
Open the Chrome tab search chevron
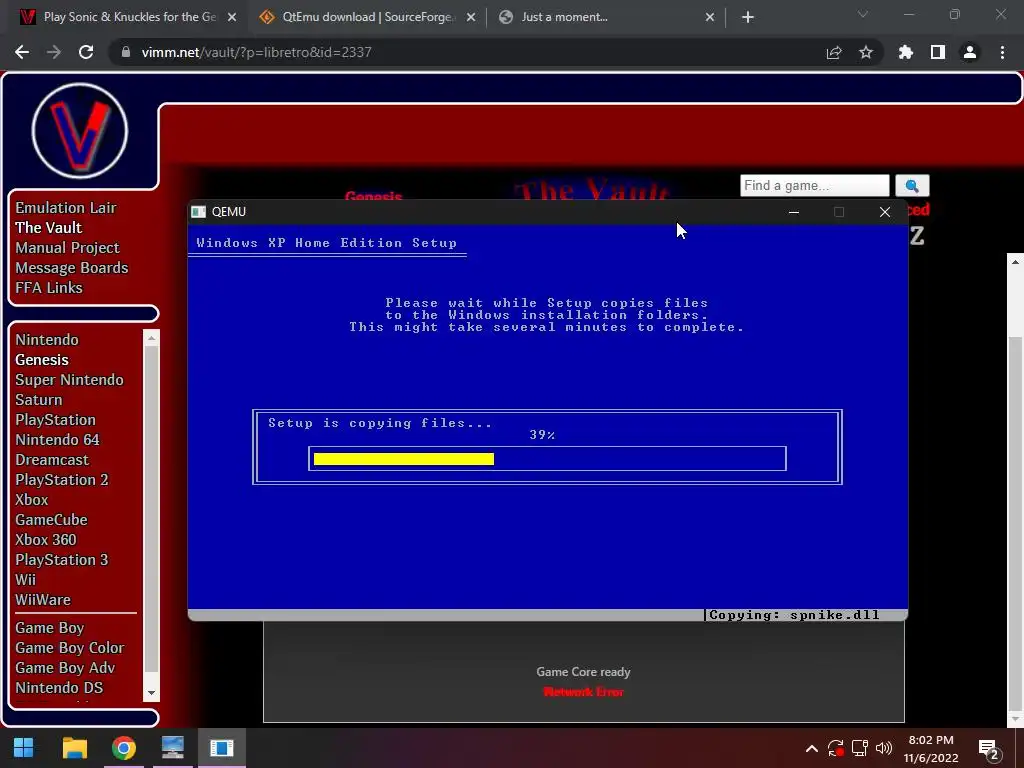pos(863,14)
